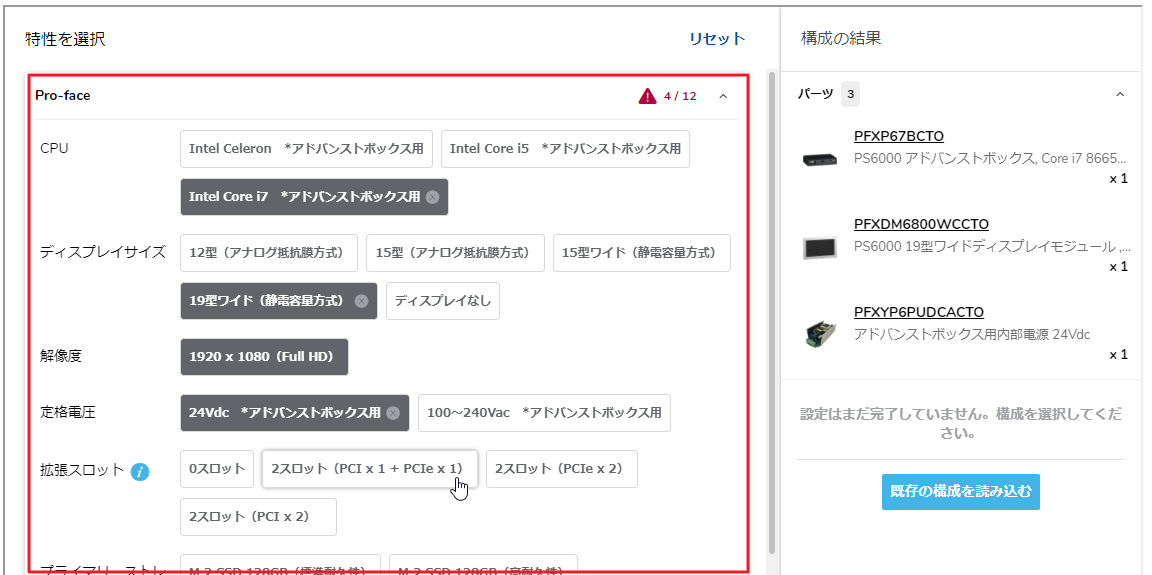Click the ディスプレイサイズ label
This screenshot has height=575, width=1152.
coord(103,253)
